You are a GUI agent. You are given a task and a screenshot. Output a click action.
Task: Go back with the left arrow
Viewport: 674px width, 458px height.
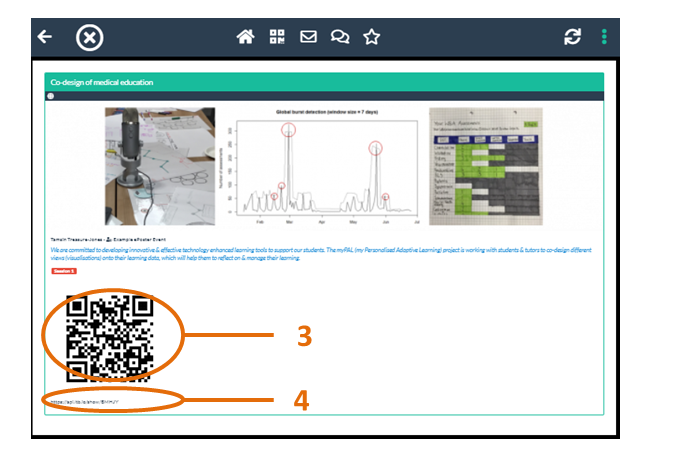45,37
